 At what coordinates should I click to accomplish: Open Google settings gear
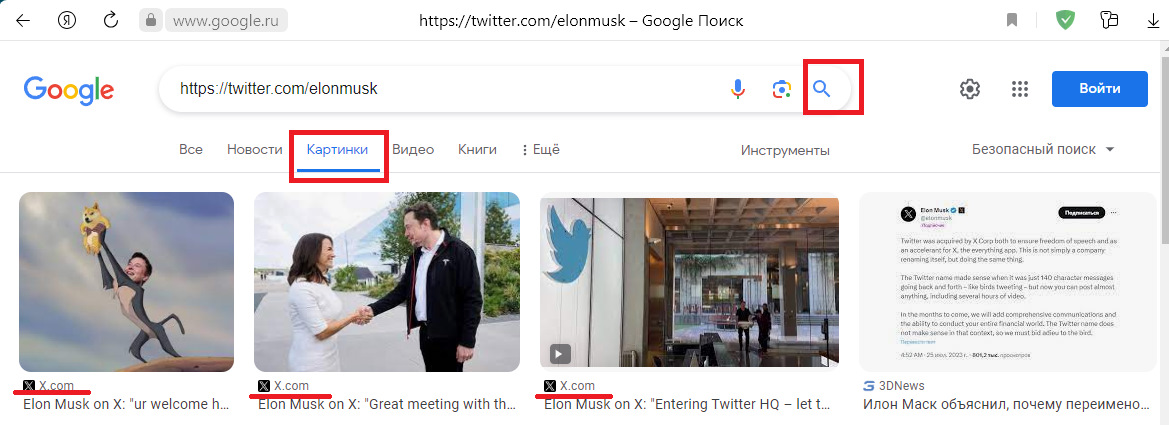click(x=969, y=89)
